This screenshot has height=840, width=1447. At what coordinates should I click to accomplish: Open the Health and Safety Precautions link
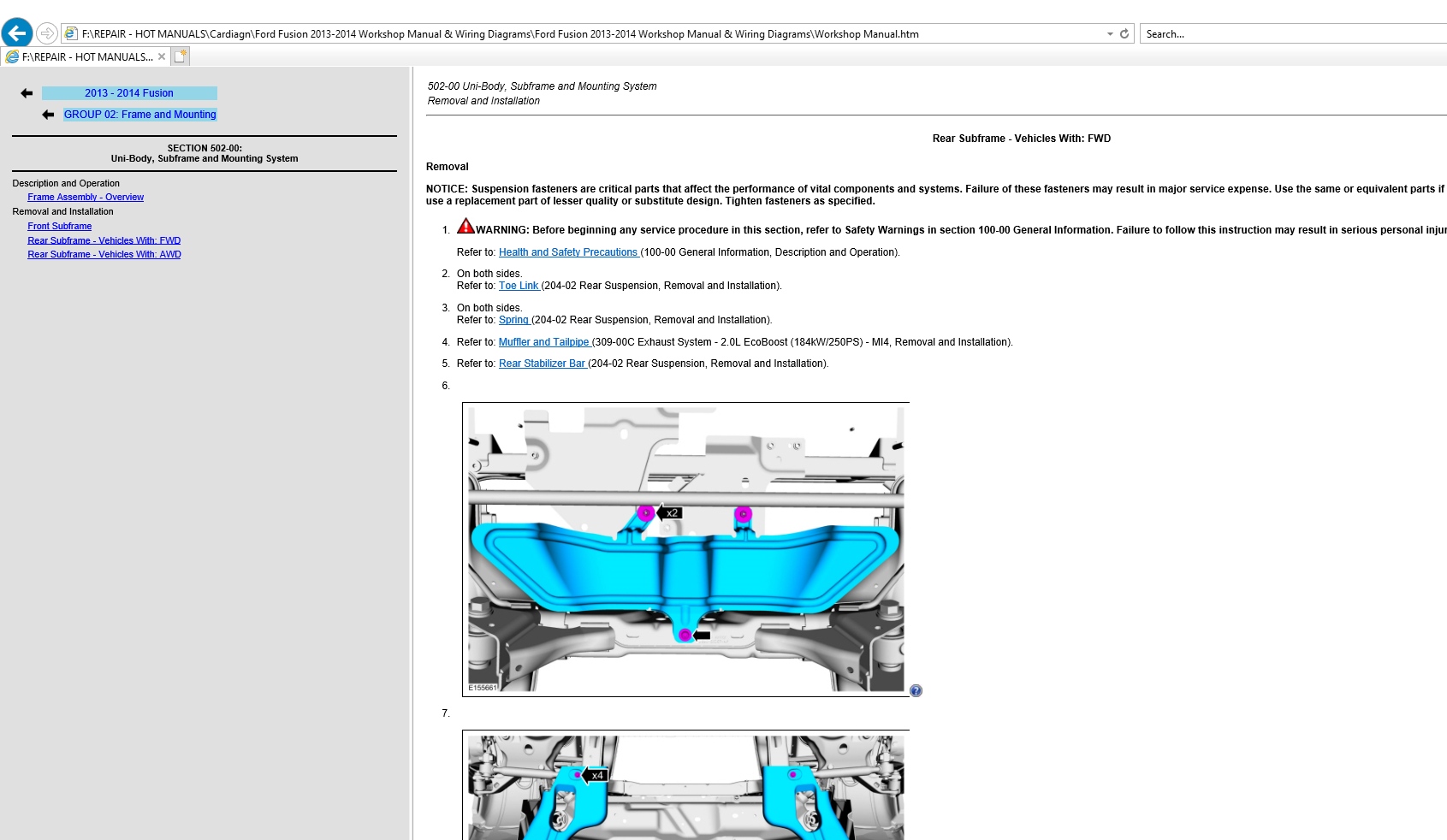coord(568,252)
